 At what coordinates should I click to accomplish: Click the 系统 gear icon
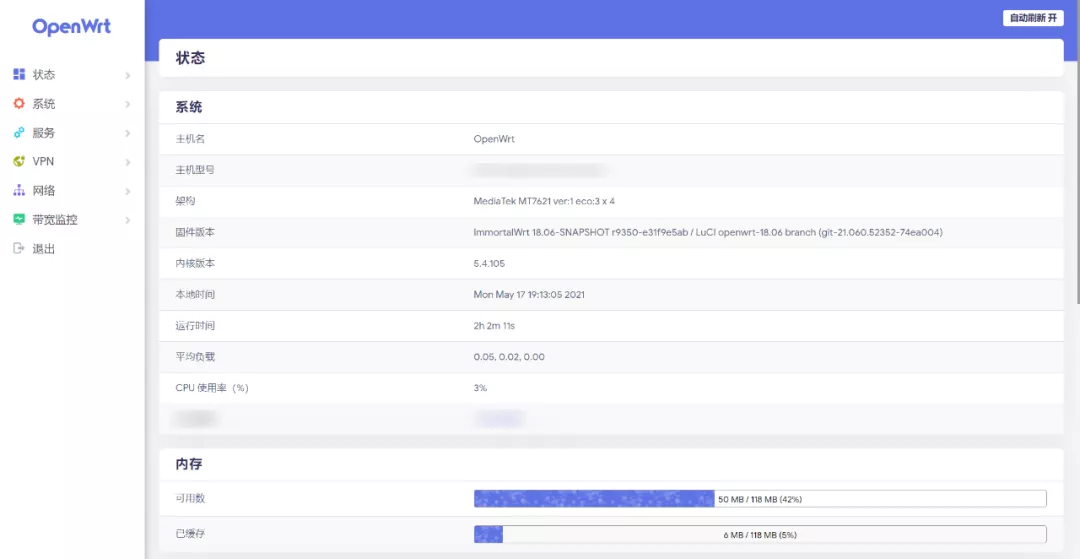tap(19, 104)
